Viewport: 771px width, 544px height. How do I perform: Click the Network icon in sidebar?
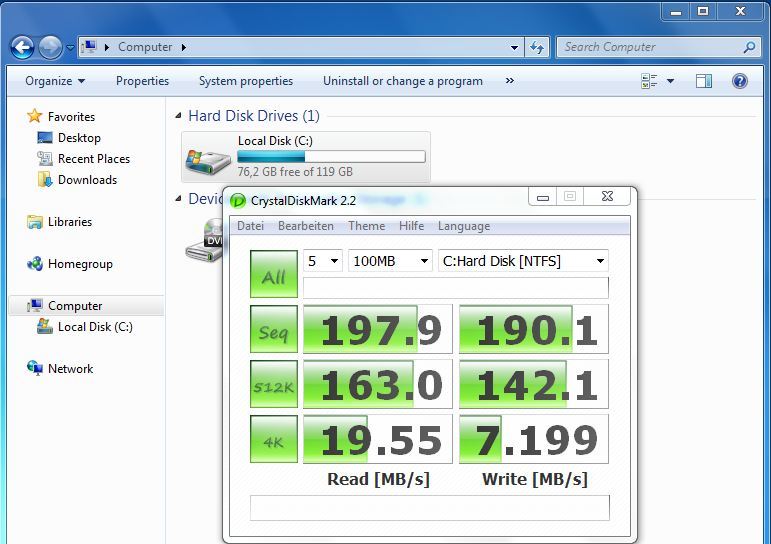pos(35,368)
